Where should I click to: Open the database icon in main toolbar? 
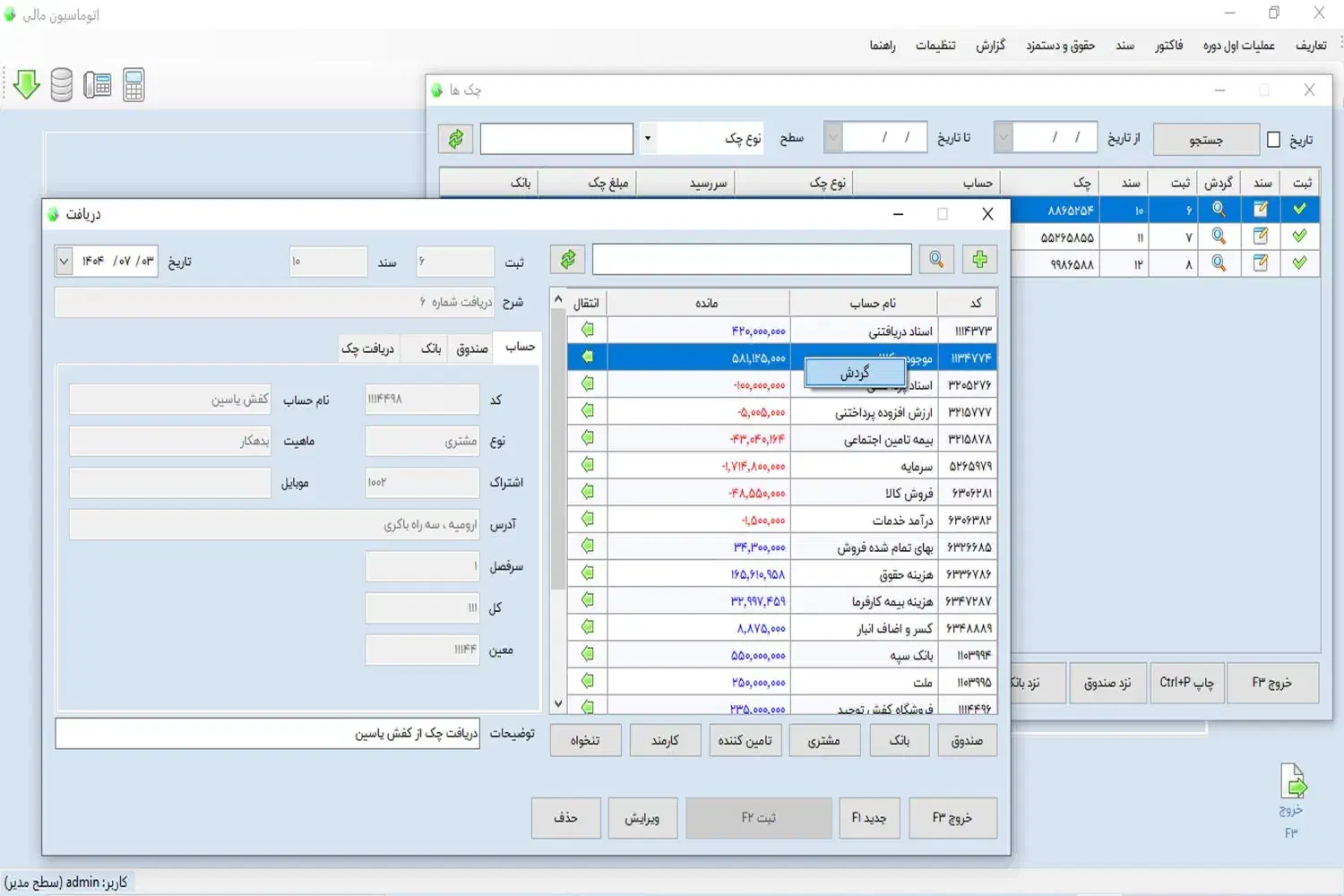(x=61, y=85)
